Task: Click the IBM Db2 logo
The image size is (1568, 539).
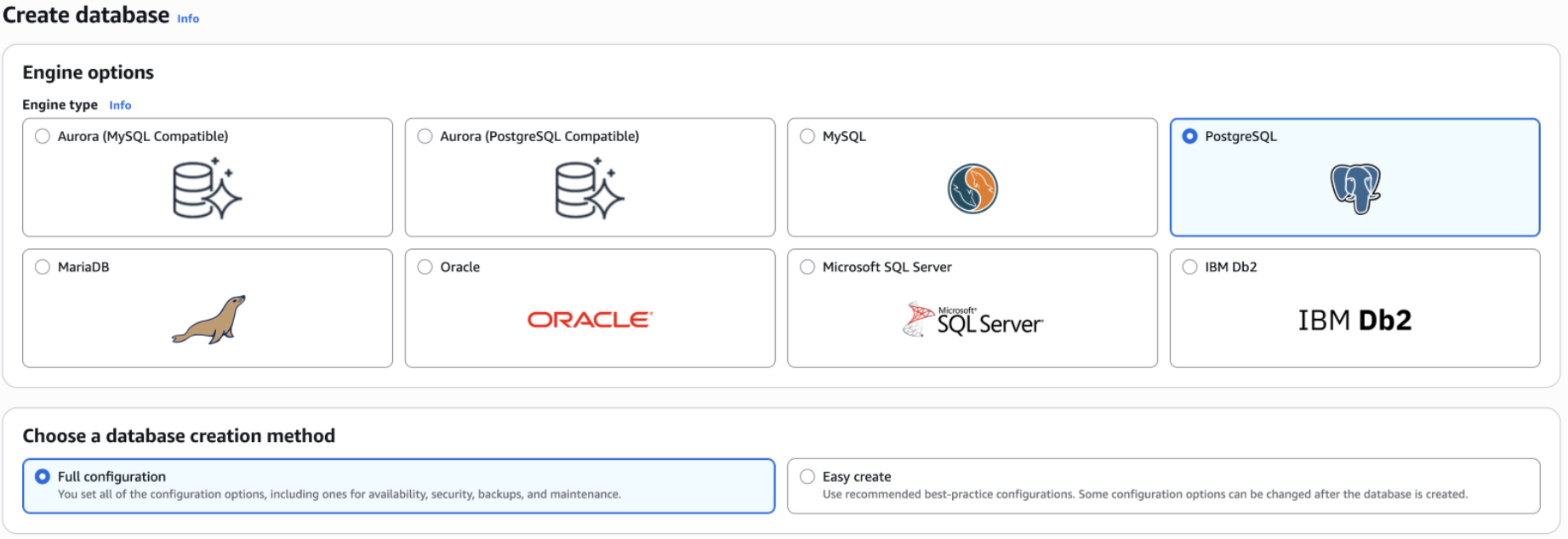Action: click(1354, 321)
